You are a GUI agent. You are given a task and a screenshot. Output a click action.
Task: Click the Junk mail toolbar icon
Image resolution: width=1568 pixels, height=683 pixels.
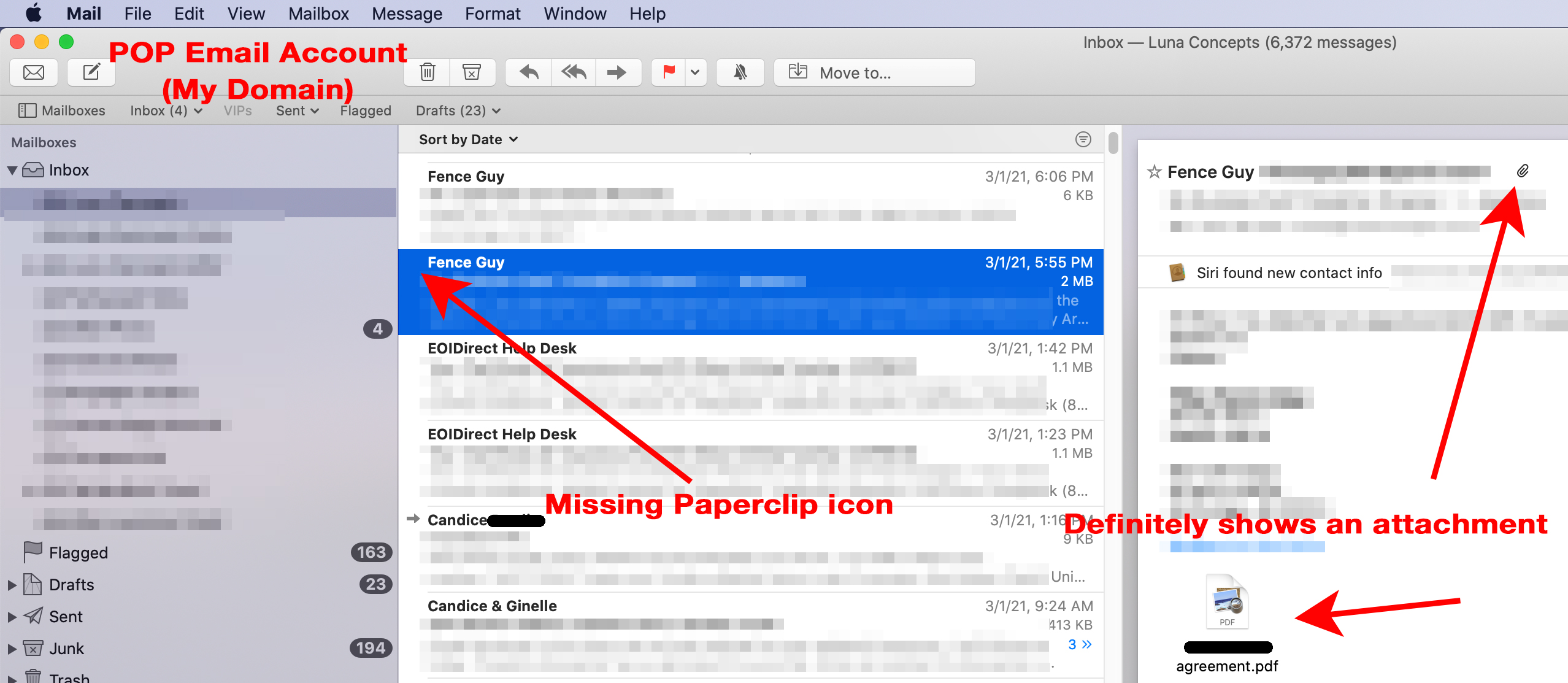(471, 72)
